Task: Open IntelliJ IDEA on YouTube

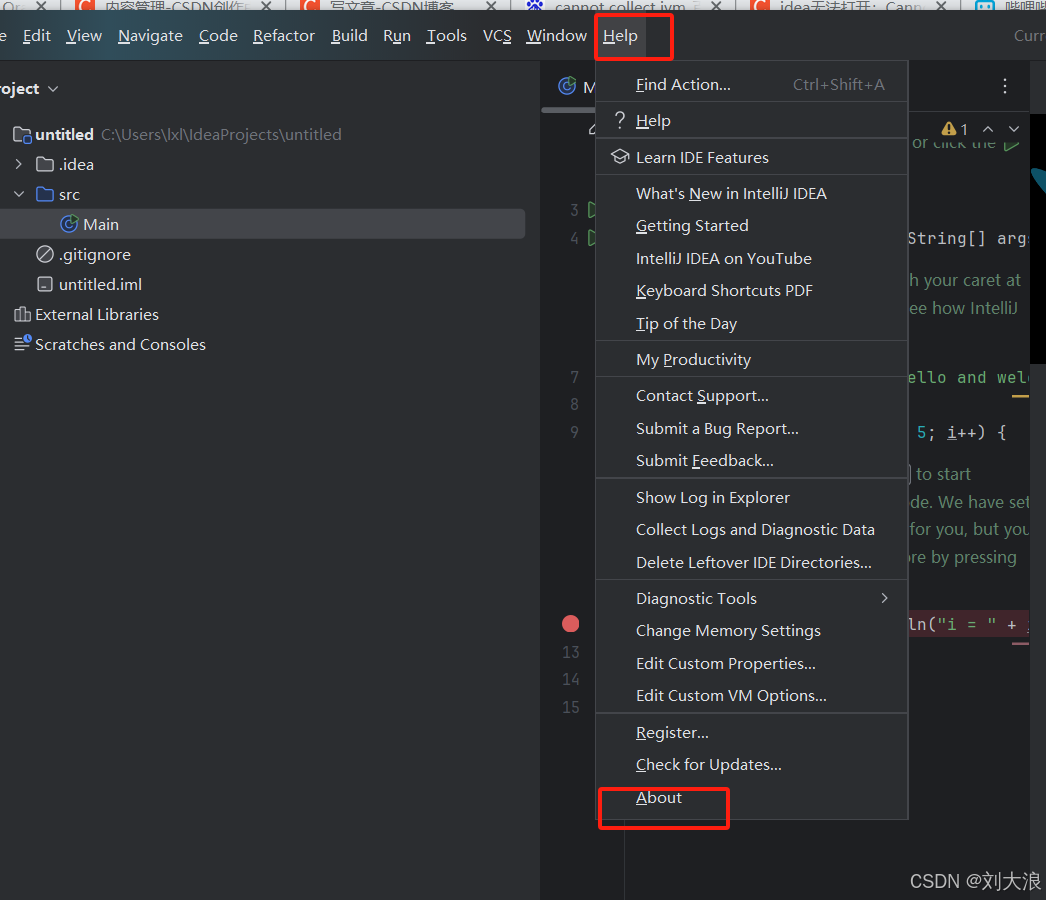Action: pos(752,259)
